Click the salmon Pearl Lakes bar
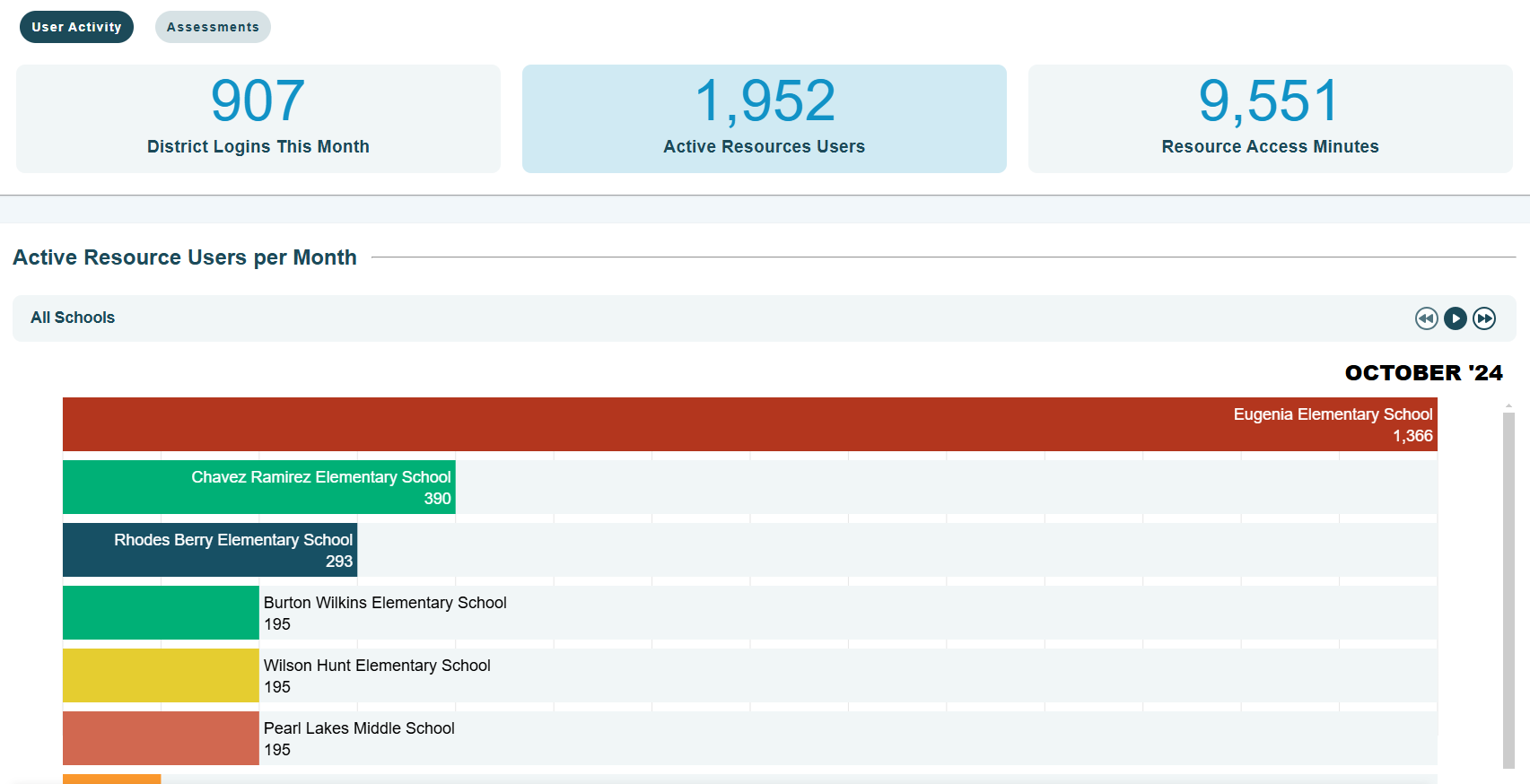Viewport: 1530px width, 784px height. (x=161, y=738)
